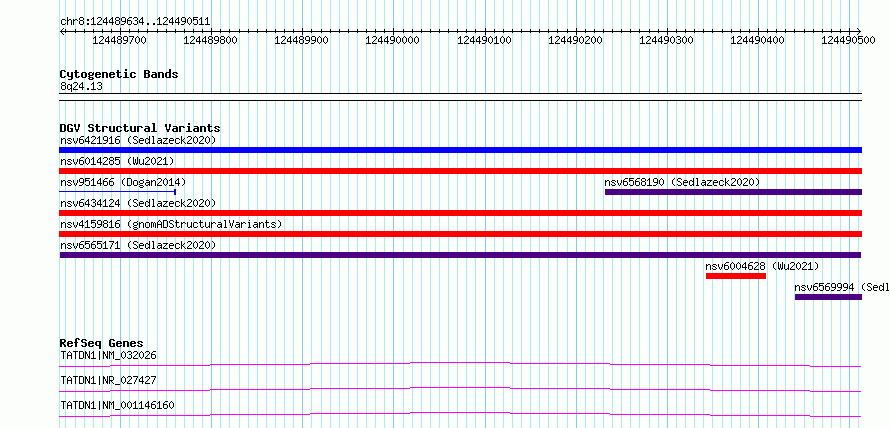Click ruler position 124489900
Viewport: 890px width, 428px height.
[301, 40]
